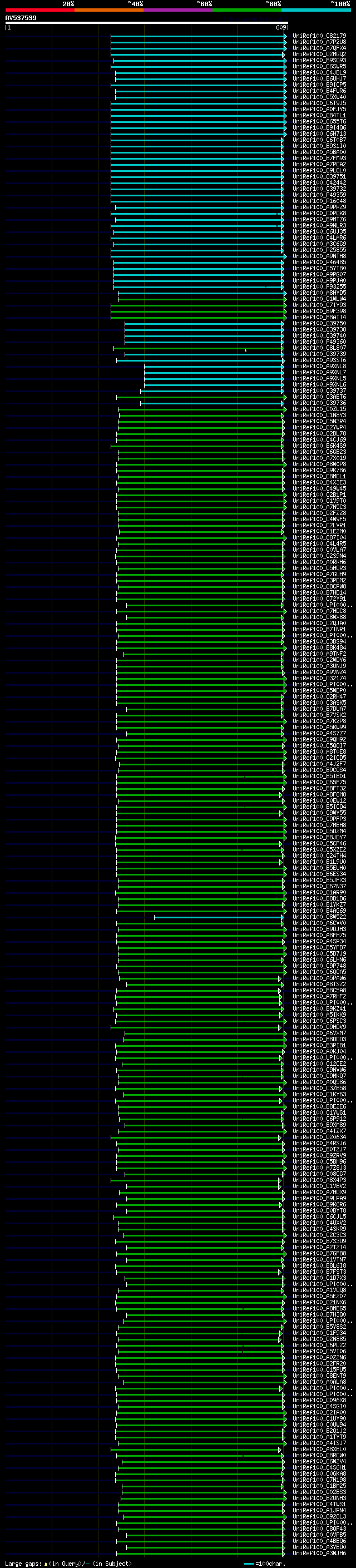Click hit UniRef100_C4JBL9
The width and height of the screenshot is (356, 1568).
pos(319,73)
